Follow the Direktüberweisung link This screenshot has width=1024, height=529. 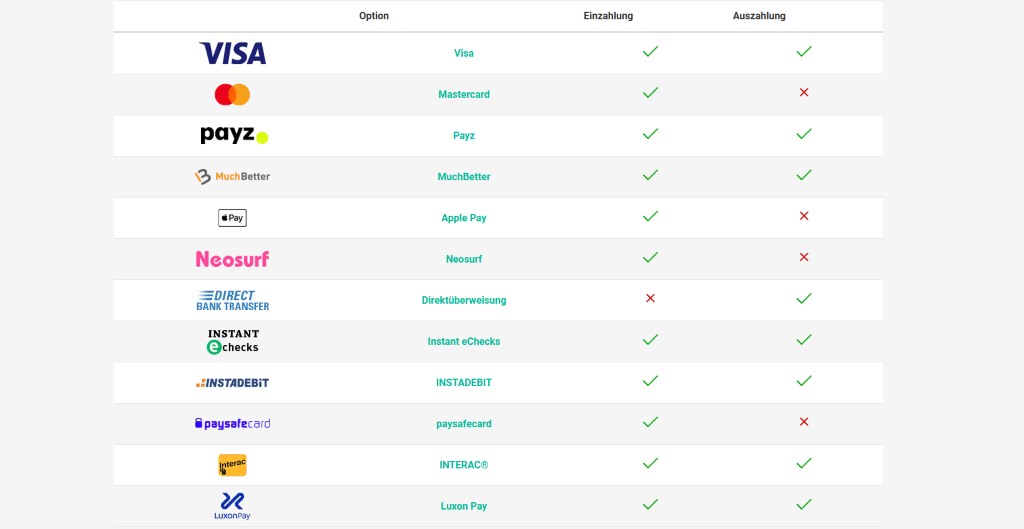(464, 300)
